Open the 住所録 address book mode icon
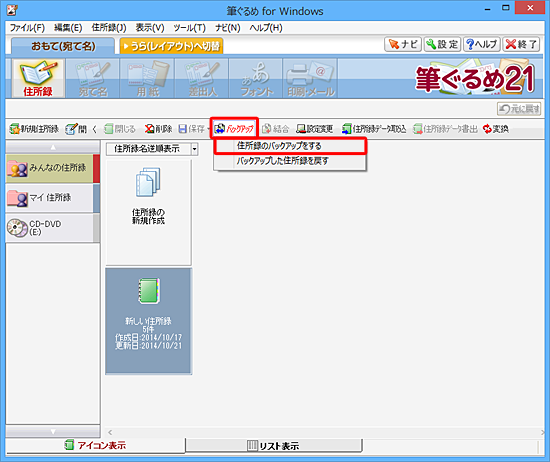Viewport: 550px width, 462px height. [x=38, y=79]
